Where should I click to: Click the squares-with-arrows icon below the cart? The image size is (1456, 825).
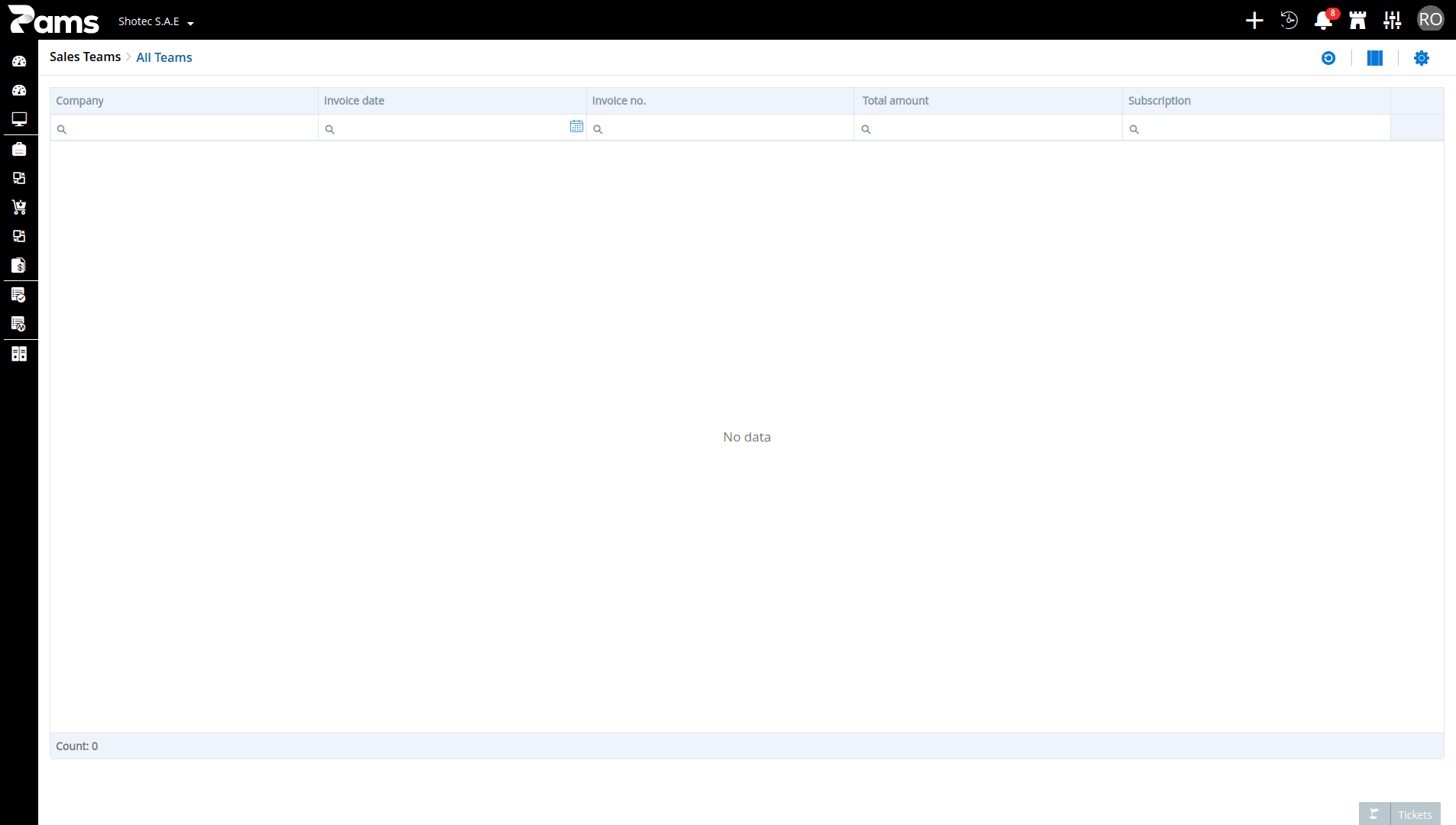click(x=19, y=236)
